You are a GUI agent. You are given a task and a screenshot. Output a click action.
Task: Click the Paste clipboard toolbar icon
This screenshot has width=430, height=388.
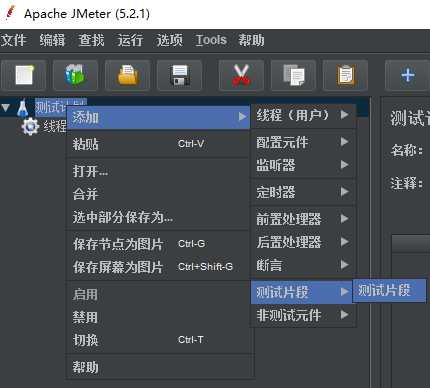345,75
